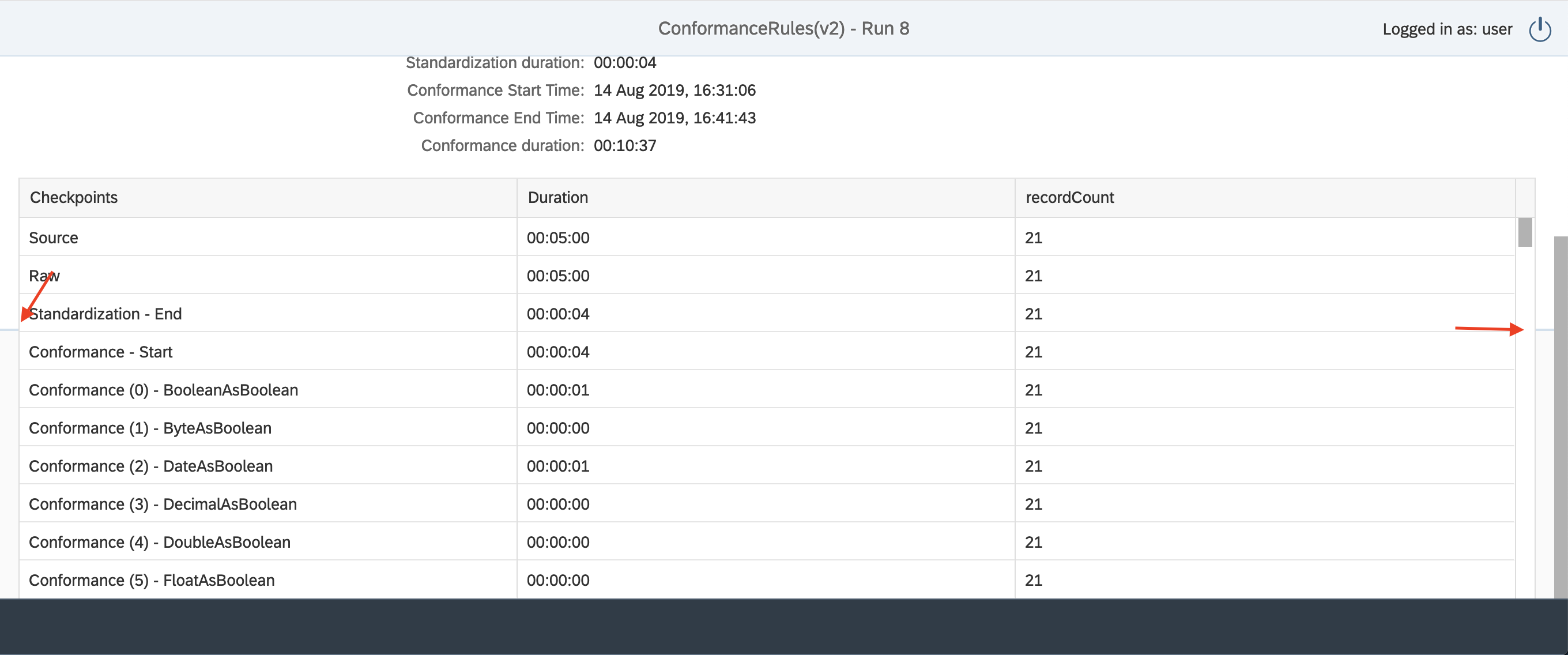Click the 'Logged in as: user' label
Image resolution: width=1568 pixels, height=655 pixels.
1447,29
